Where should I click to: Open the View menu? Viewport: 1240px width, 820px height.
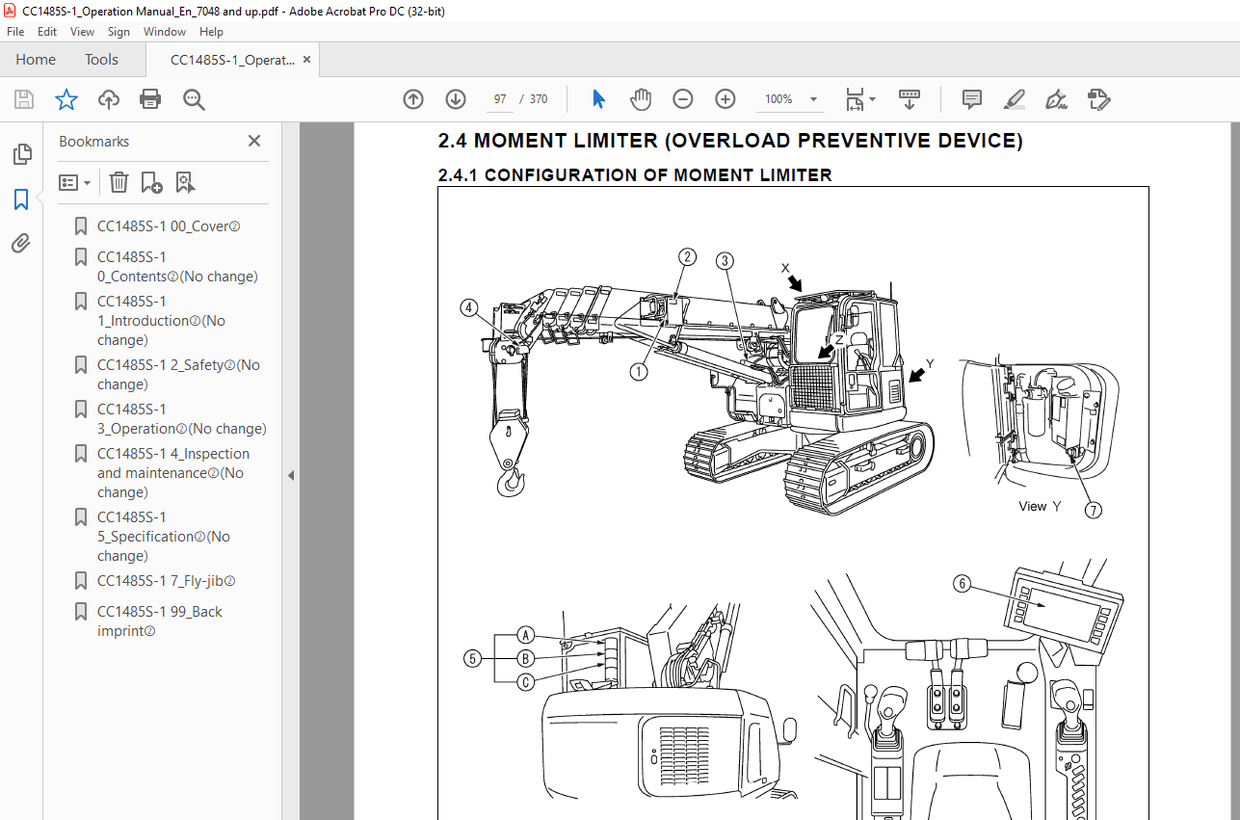pyautogui.click(x=82, y=31)
